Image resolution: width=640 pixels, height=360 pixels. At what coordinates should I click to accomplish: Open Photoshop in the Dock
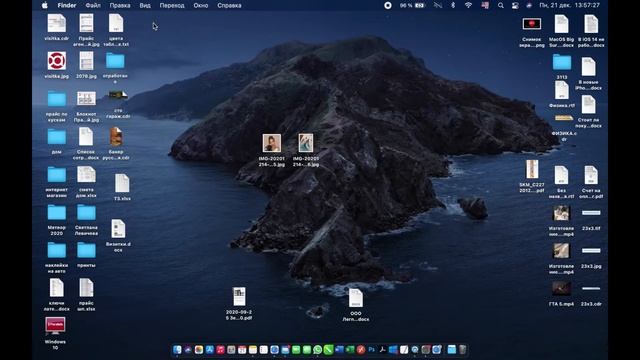click(x=372, y=350)
